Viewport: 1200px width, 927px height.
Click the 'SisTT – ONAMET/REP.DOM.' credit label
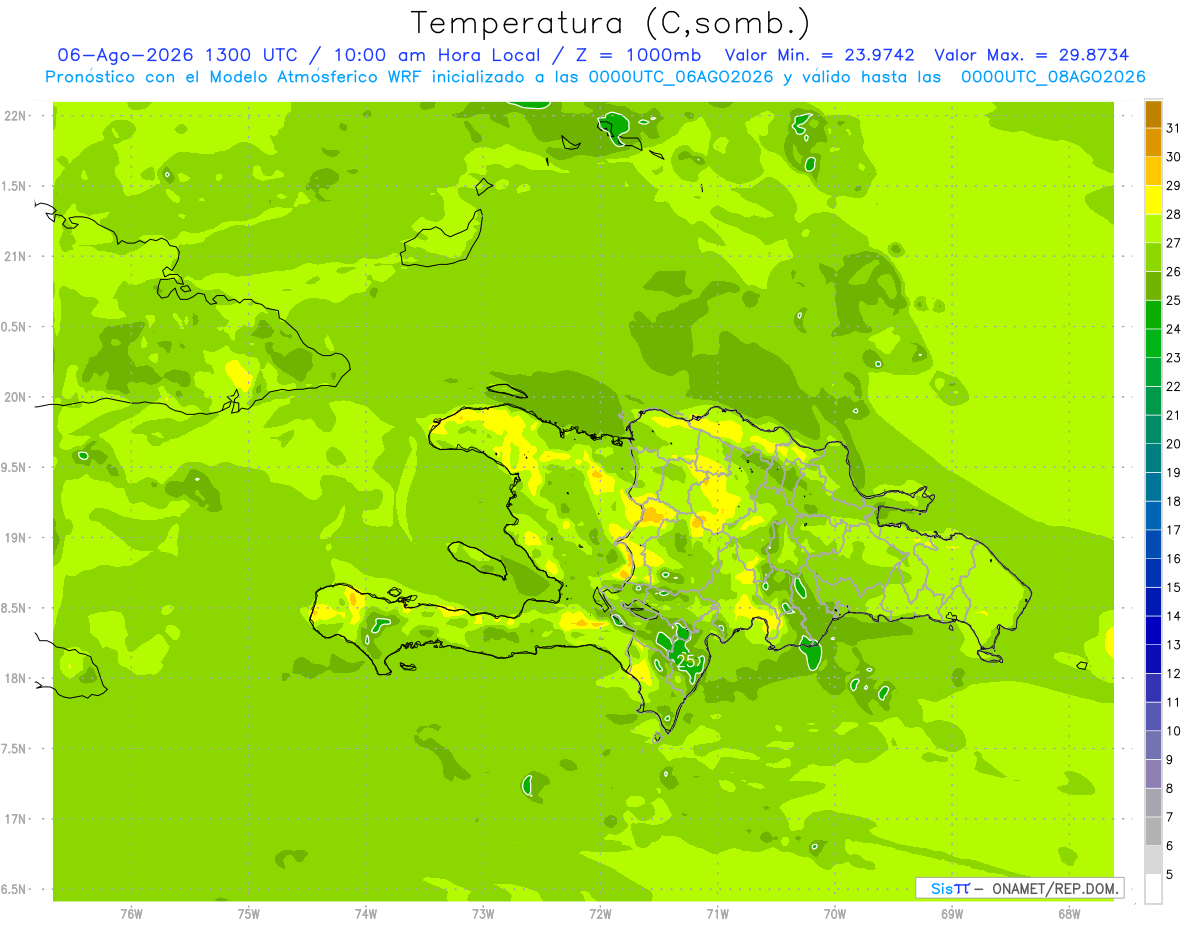[1019, 888]
